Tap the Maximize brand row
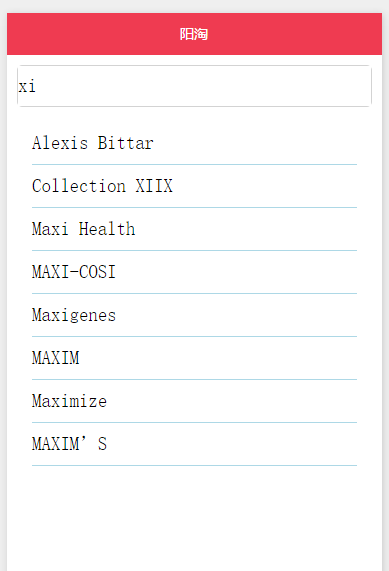The width and height of the screenshot is (389, 571). point(194,401)
